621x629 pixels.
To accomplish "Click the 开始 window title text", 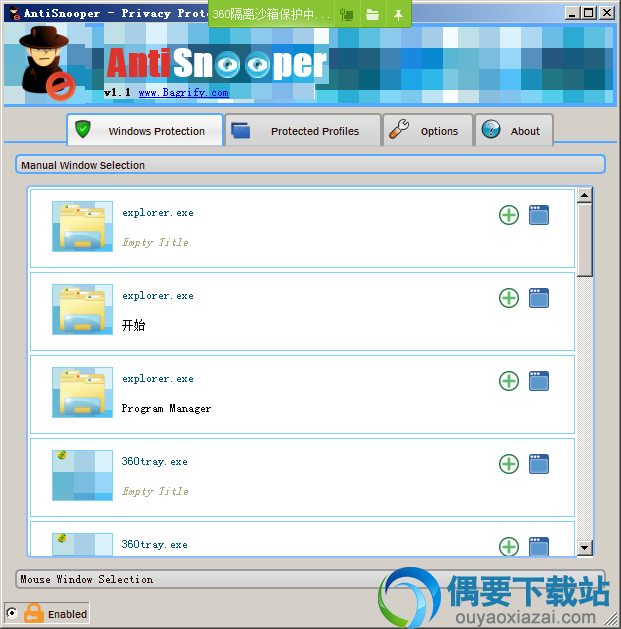I will (x=133, y=325).
